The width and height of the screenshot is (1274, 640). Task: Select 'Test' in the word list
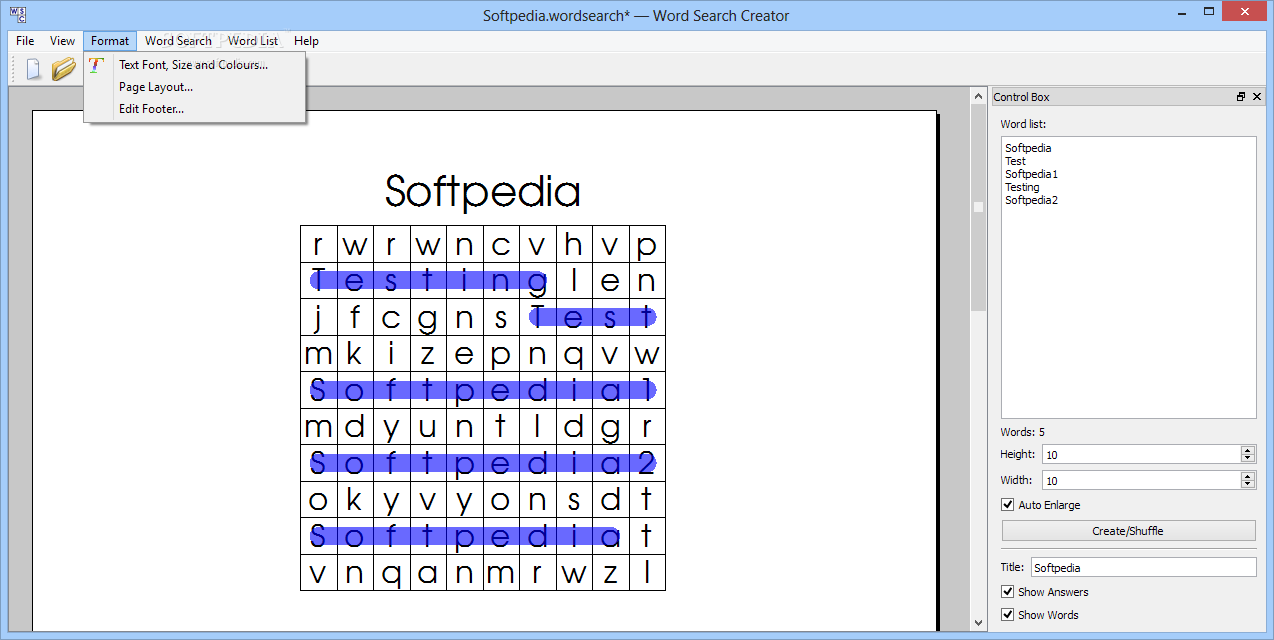tap(1015, 161)
